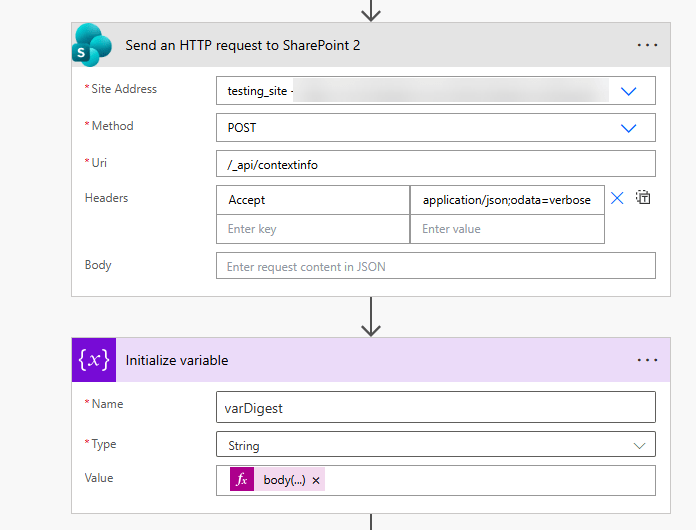Click the empty Enter value field
Image resolution: width=696 pixels, height=530 pixels.
506,229
